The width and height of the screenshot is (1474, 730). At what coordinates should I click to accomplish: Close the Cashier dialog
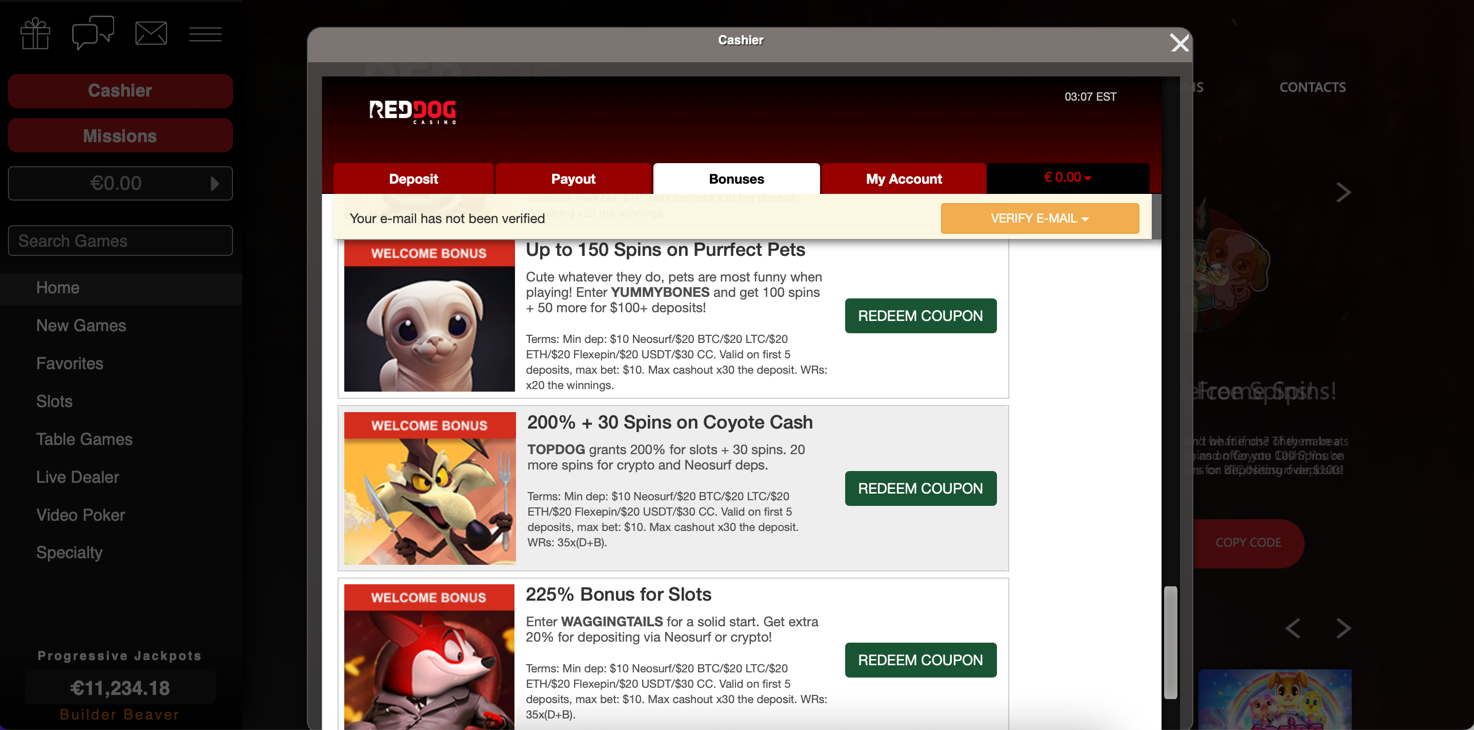tap(1180, 43)
